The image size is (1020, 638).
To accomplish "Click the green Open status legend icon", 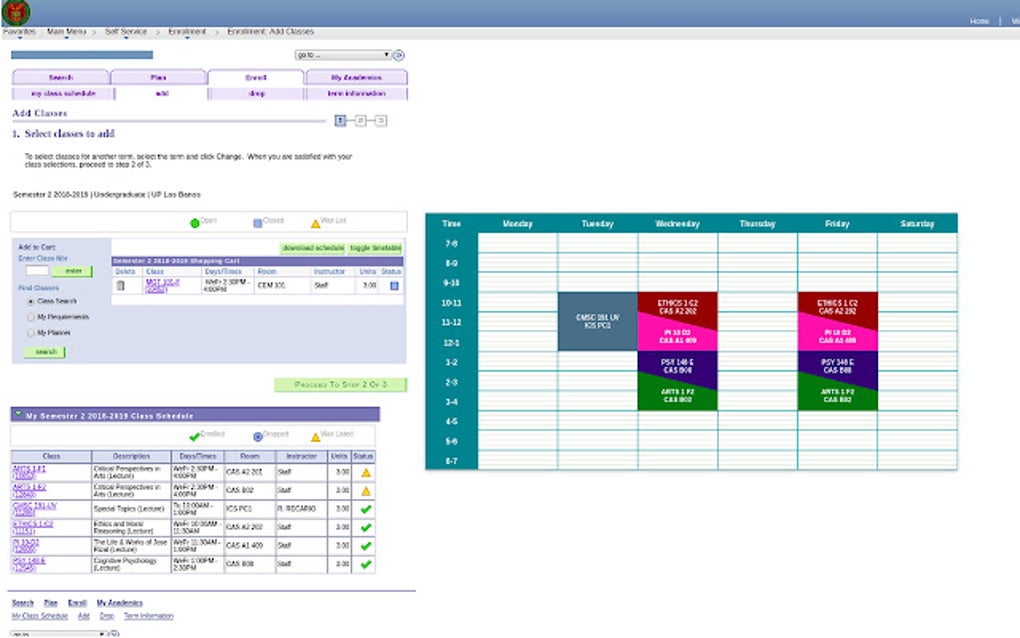I will tap(194, 223).
